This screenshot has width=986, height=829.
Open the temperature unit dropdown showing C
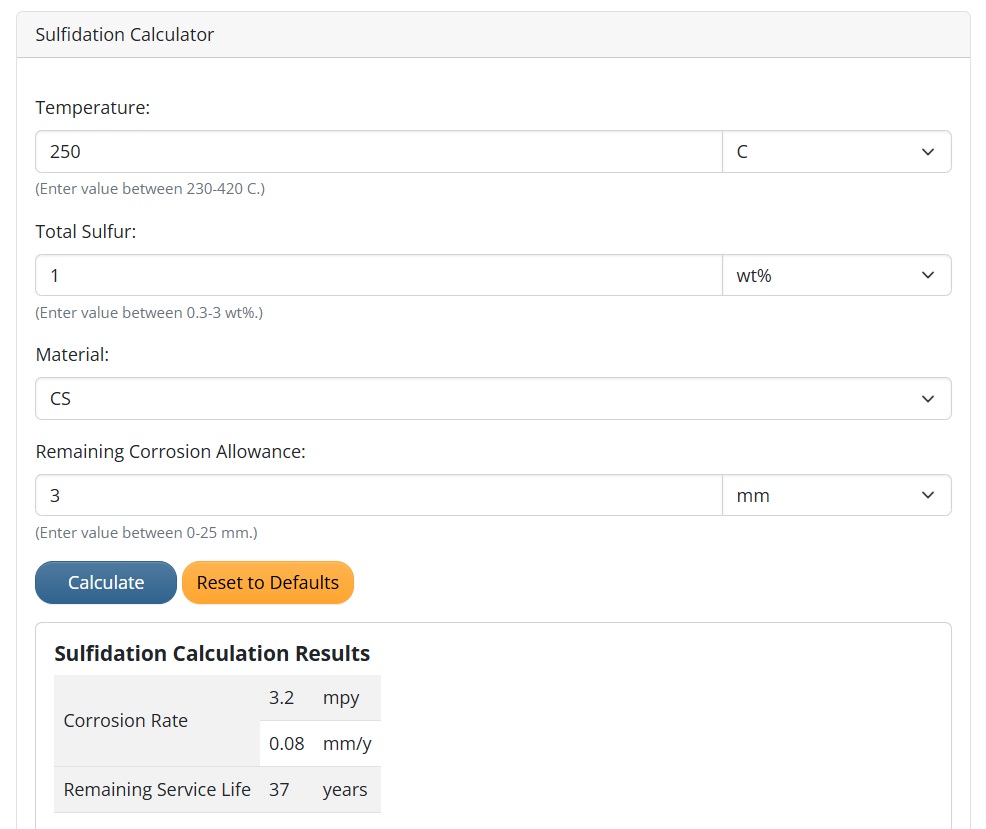[836, 152]
